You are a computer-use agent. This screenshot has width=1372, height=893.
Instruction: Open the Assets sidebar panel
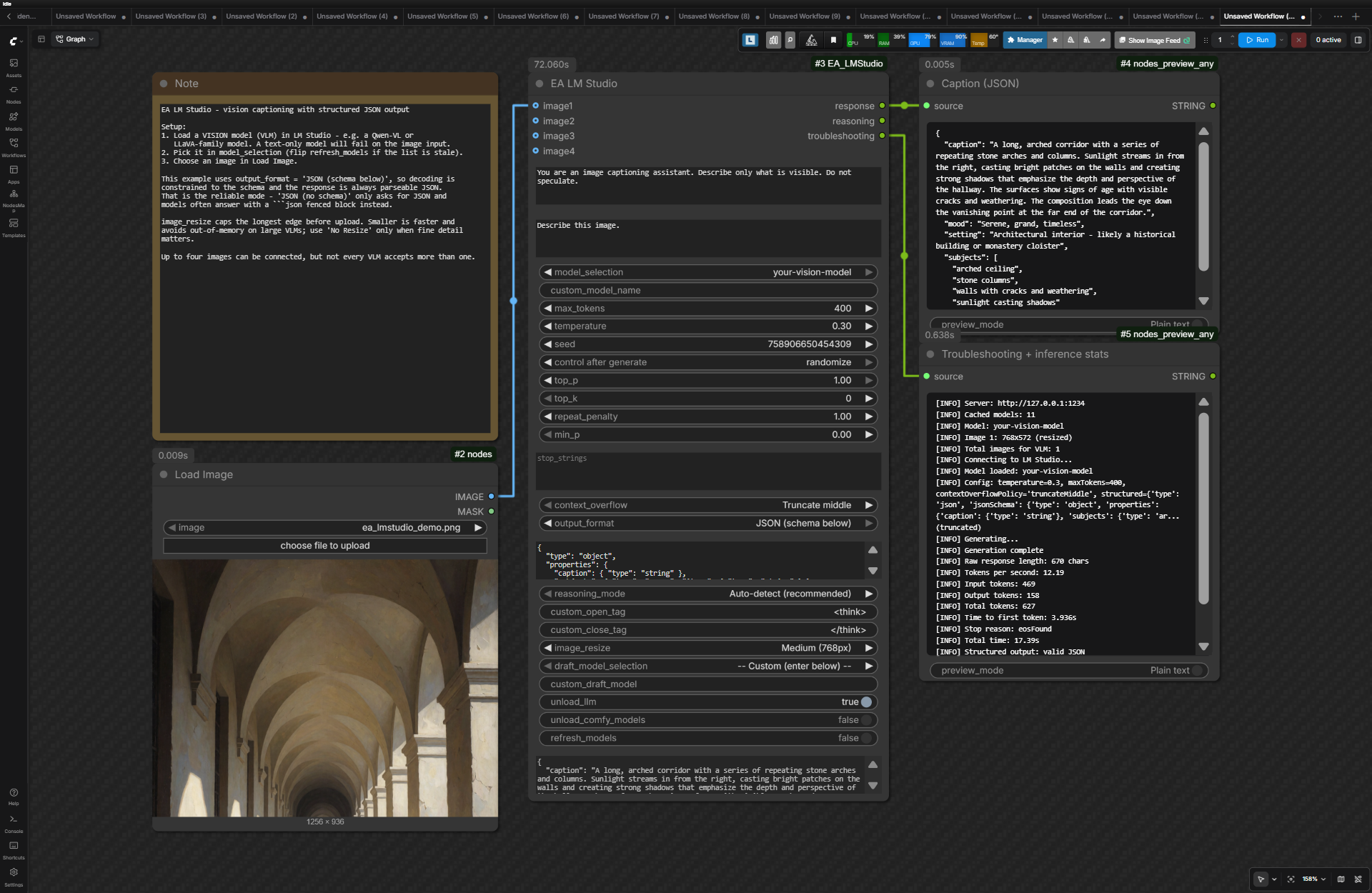(x=14, y=67)
